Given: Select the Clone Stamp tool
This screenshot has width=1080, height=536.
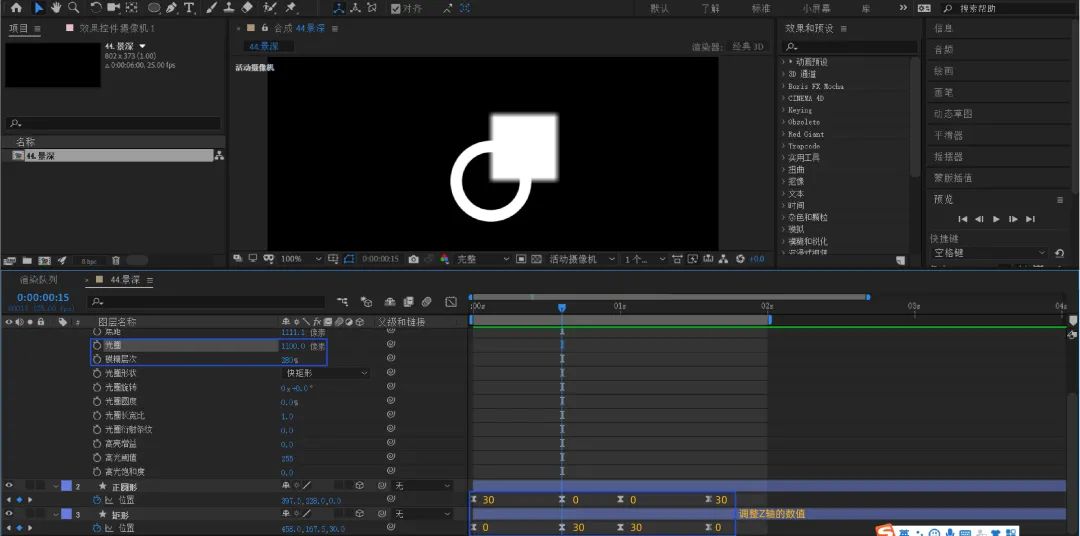Looking at the screenshot, I should click(229, 8).
